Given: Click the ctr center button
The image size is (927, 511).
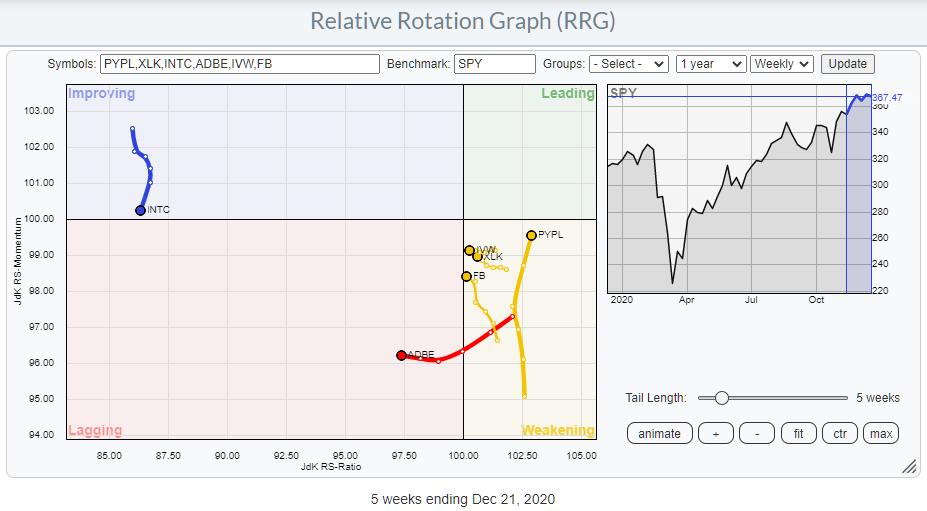Looking at the screenshot, I should pos(839,433).
